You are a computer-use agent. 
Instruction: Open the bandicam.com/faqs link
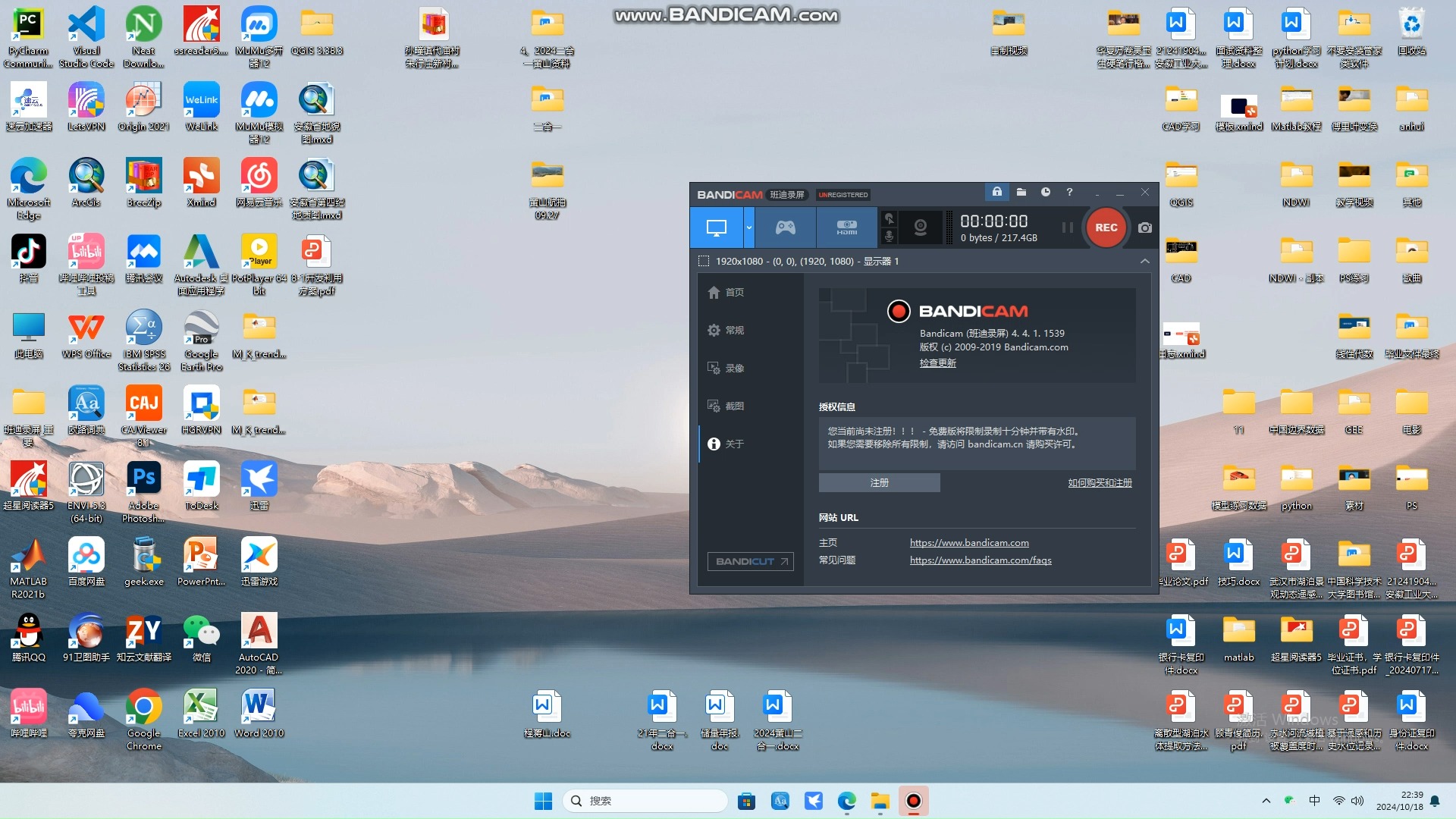[x=981, y=560]
